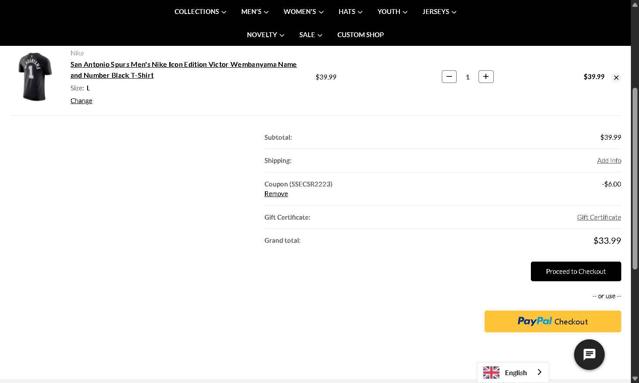This screenshot has height=383, width=639.
Task: Open the English language selector
Action: pyautogui.click(x=513, y=372)
